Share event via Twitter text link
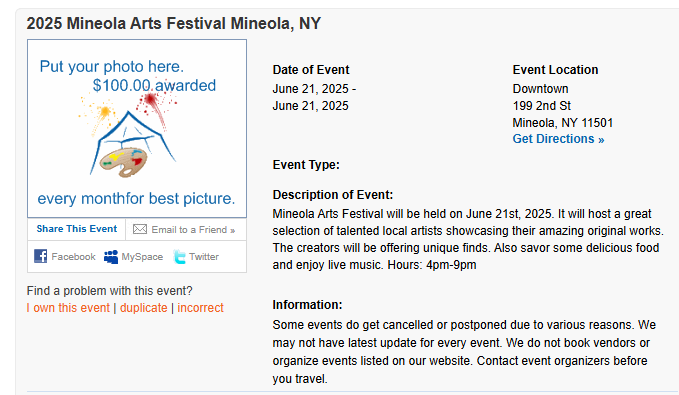 tap(204, 257)
